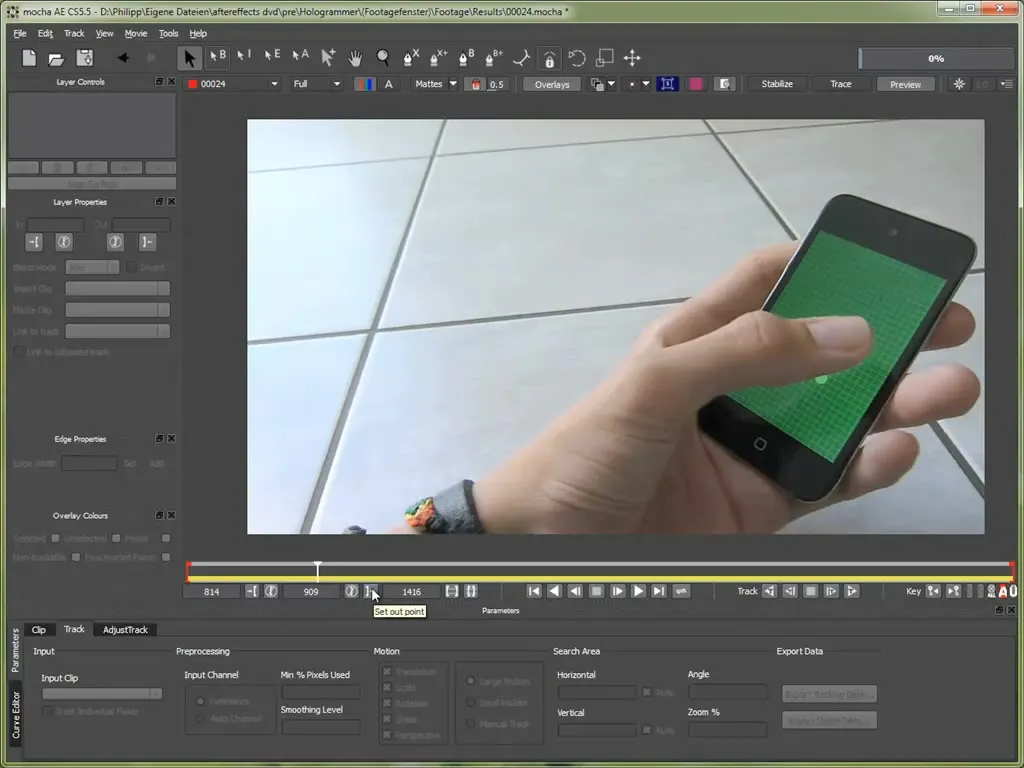Select the Add X-Spline (X+) pen tool
Viewport: 1024px width, 768px height.
click(x=438, y=58)
